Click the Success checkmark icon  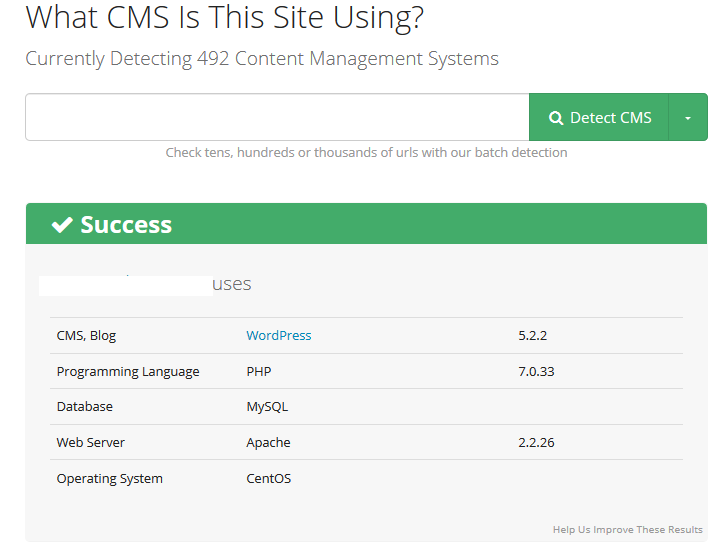click(62, 225)
